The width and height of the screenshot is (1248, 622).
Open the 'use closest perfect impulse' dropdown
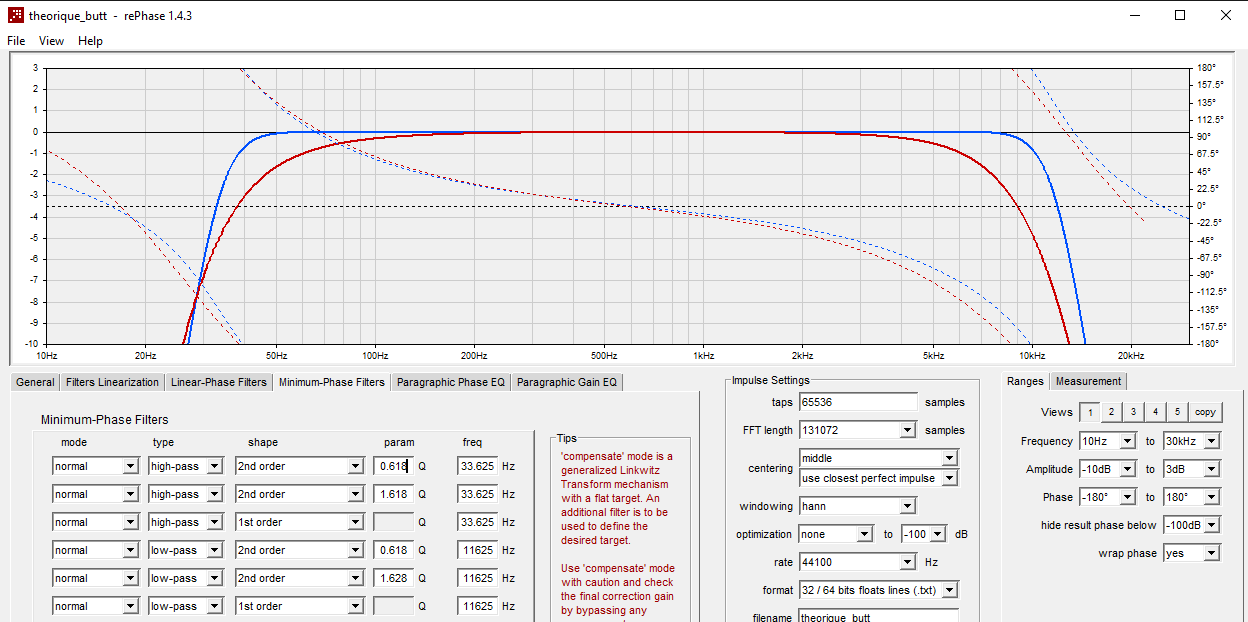click(879, 478)
